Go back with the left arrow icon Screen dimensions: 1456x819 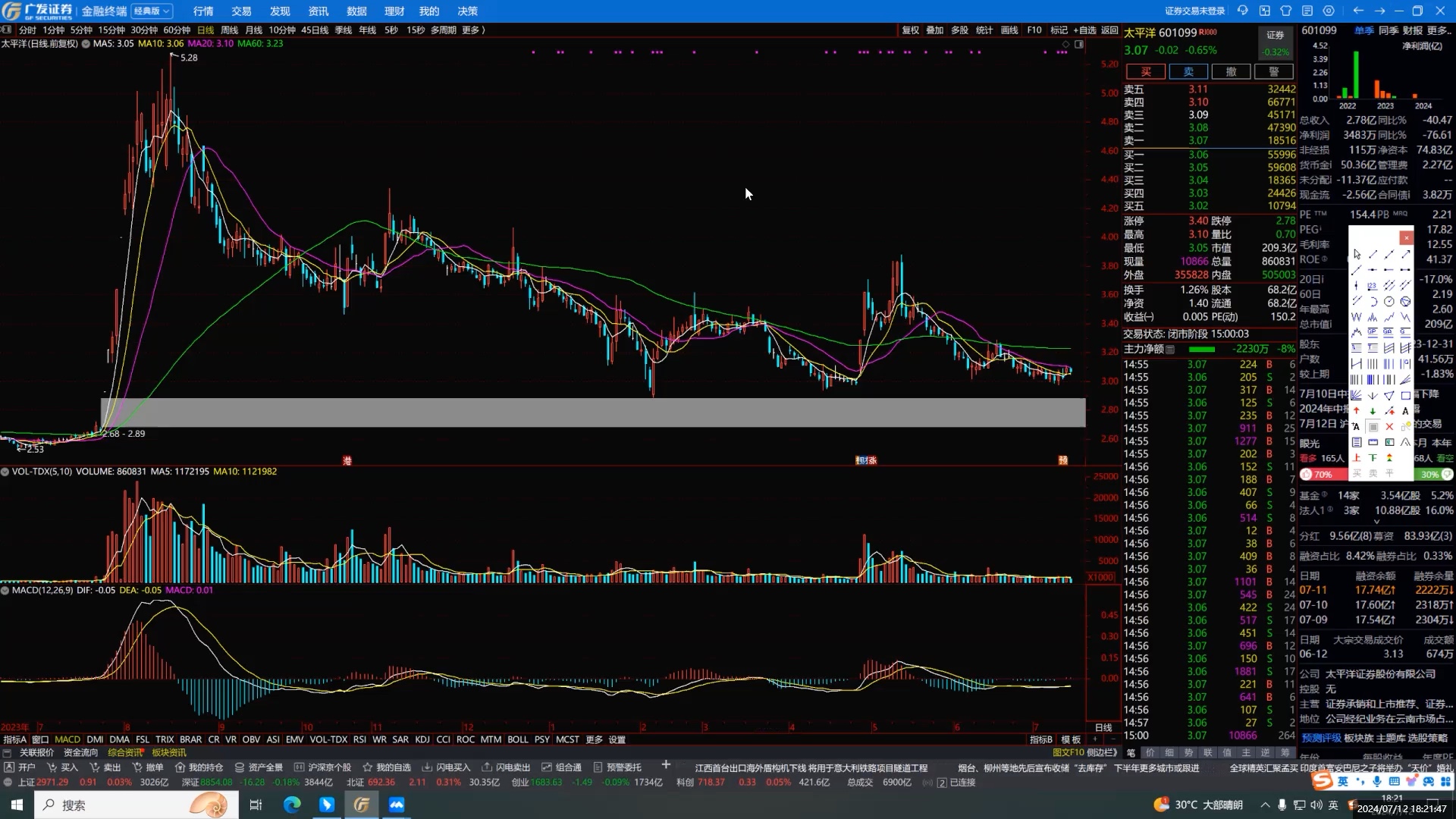[x=1358, y=11]
